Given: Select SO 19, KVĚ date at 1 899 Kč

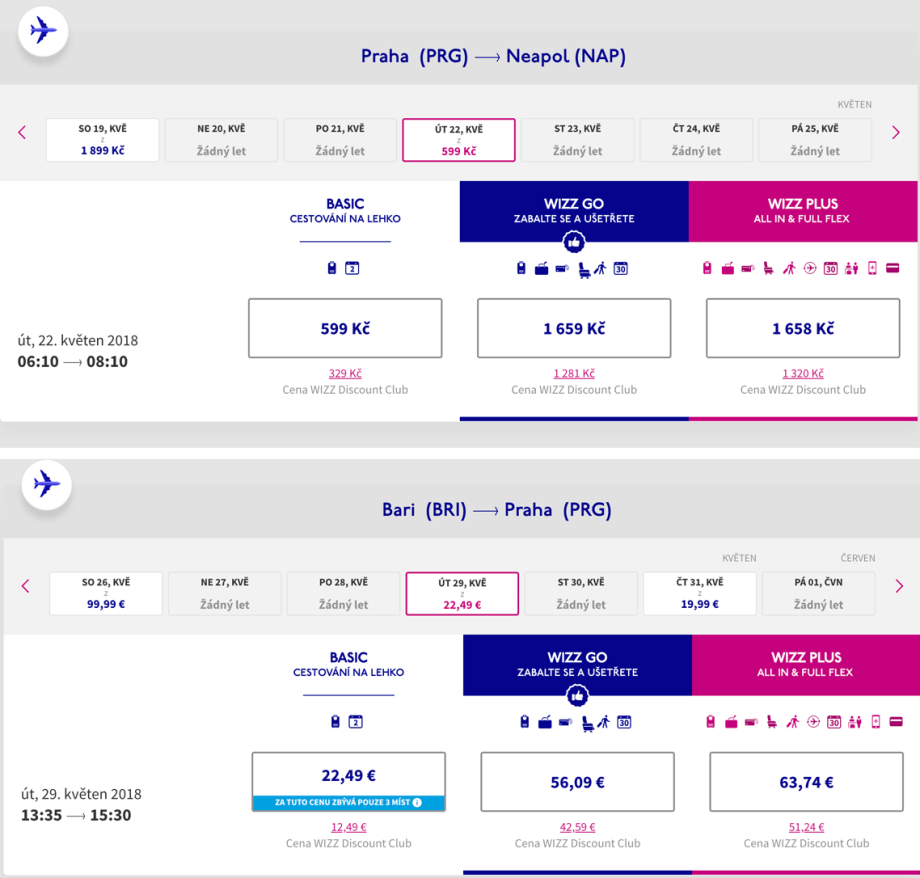Looking at the screenshot, I should [x=102, y=140].
